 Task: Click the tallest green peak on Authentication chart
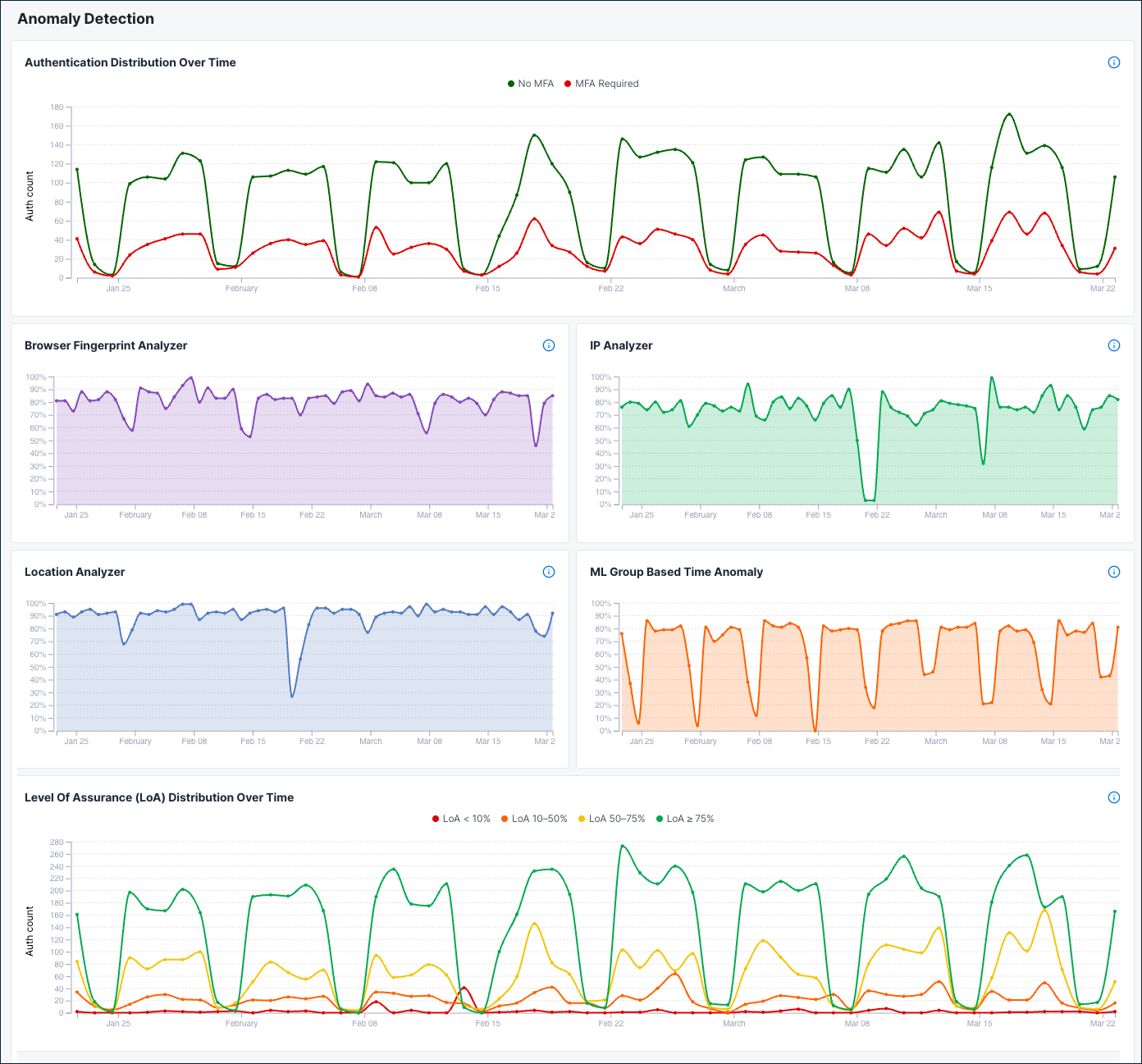pyautogui.click(x=1007, y=113)
